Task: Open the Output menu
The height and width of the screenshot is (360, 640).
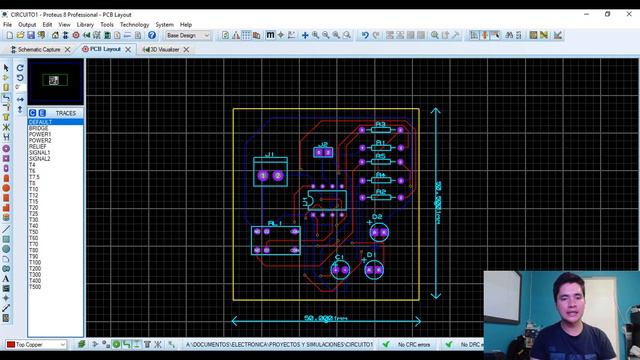Action: pos(27,24)
